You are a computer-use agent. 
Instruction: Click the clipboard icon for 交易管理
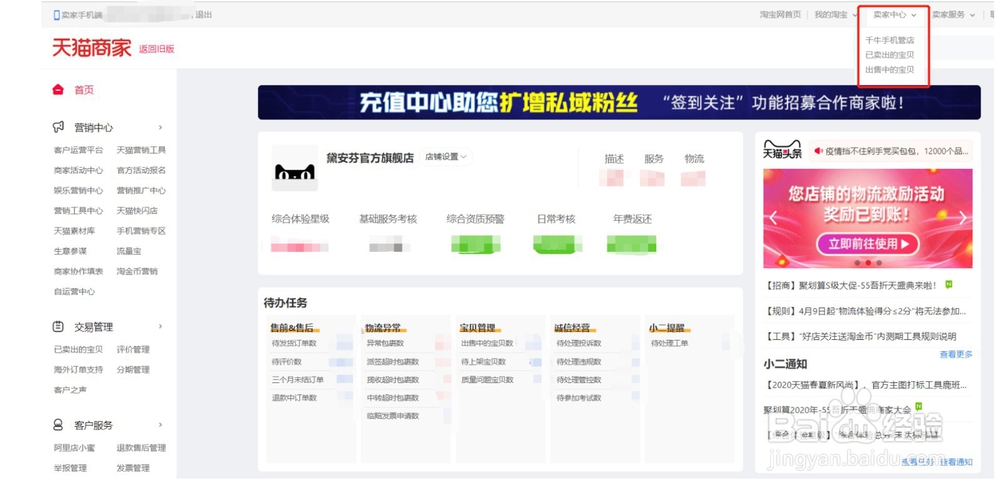(58, 327)
